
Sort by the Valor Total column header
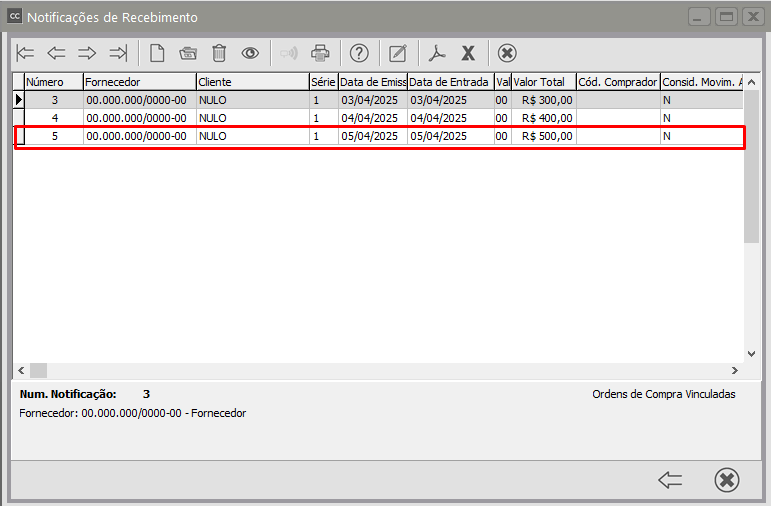pyautogui.click(x=543, y=82)
